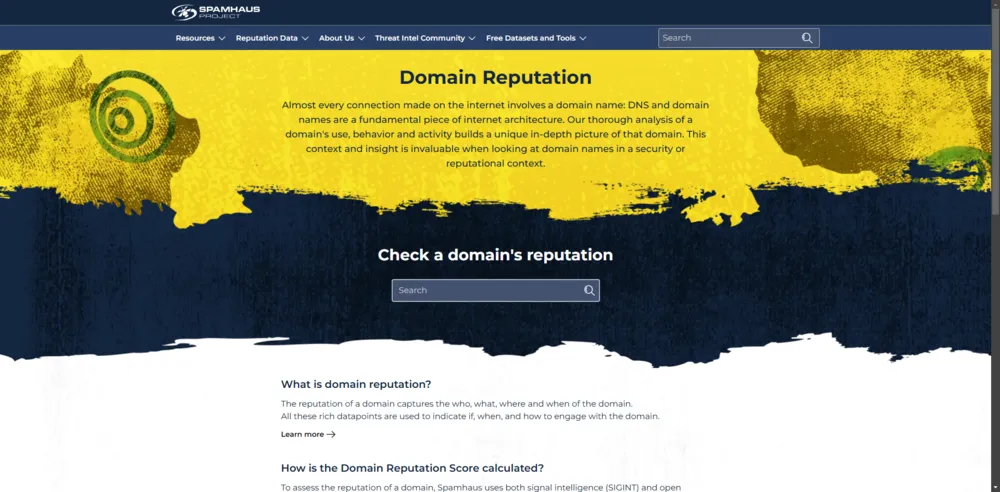The height and width of the screenshot is (492, 1000).
Task: Click the Check a domain's reputation heading
Action: [495, 255]
